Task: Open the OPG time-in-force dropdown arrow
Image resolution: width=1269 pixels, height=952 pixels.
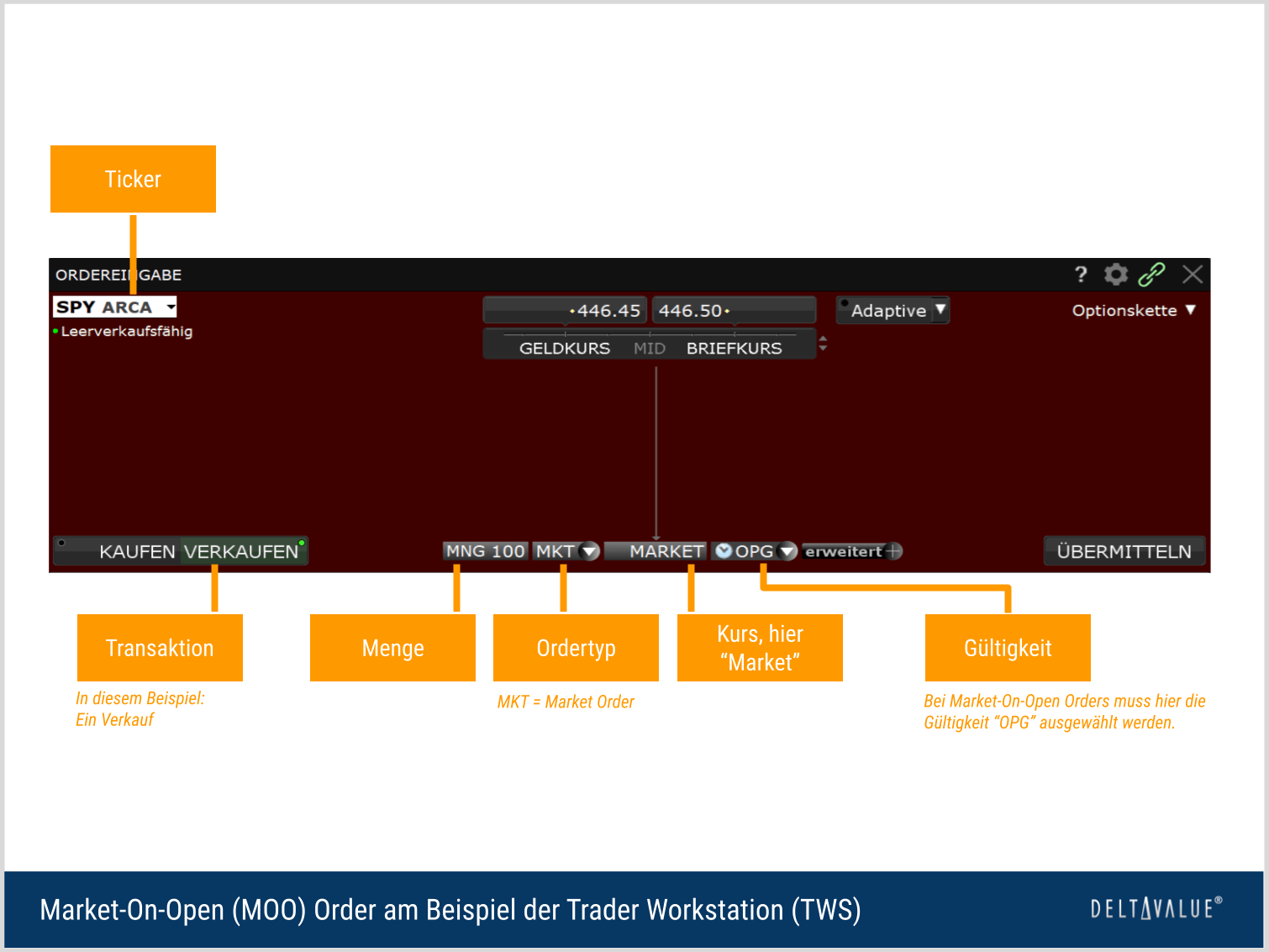Action: tap(787, 551)
